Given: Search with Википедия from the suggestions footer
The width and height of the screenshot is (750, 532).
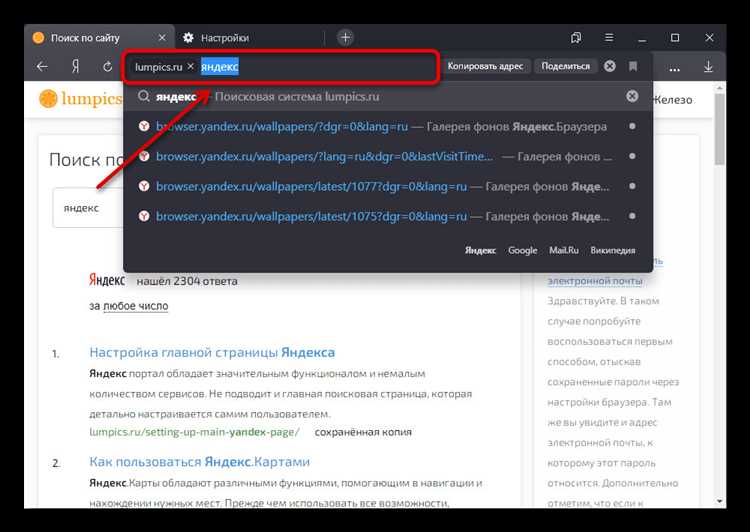Looking at the screenshot, I should pos(612,251).
